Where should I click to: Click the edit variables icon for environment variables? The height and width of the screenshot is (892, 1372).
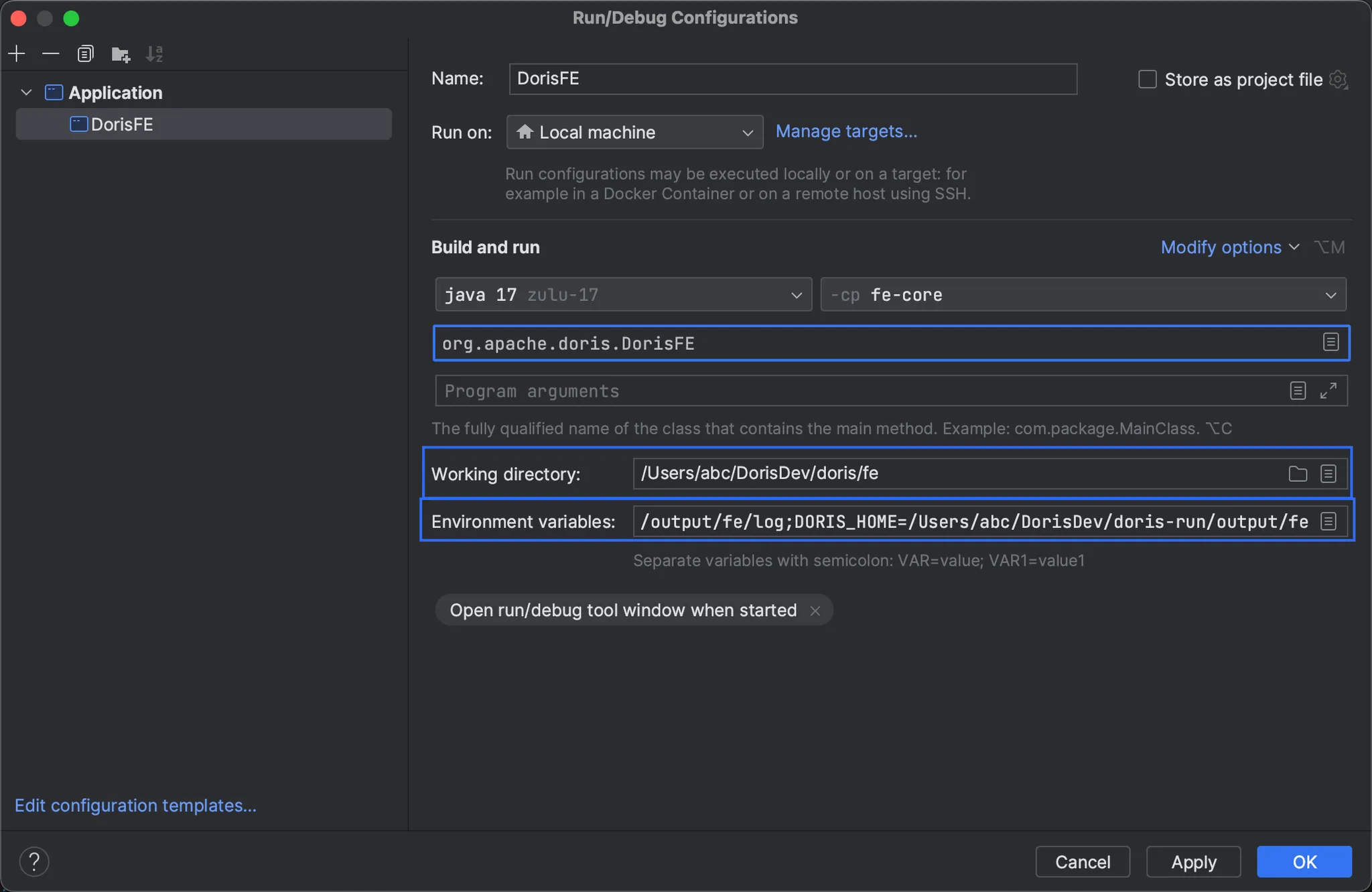point(1328,520)
